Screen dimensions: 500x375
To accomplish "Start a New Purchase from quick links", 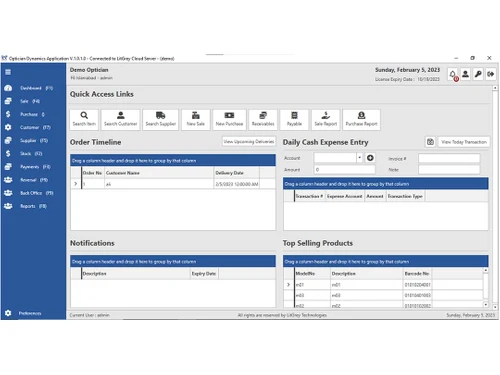I will point(229,119).
